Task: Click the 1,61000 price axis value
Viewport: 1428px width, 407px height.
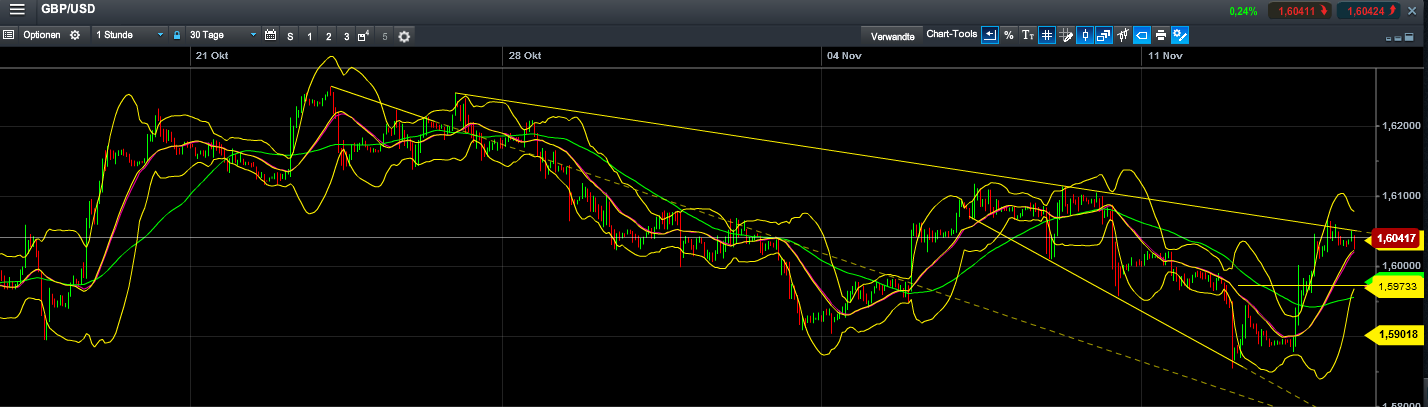Action: tap(1399, 196)
